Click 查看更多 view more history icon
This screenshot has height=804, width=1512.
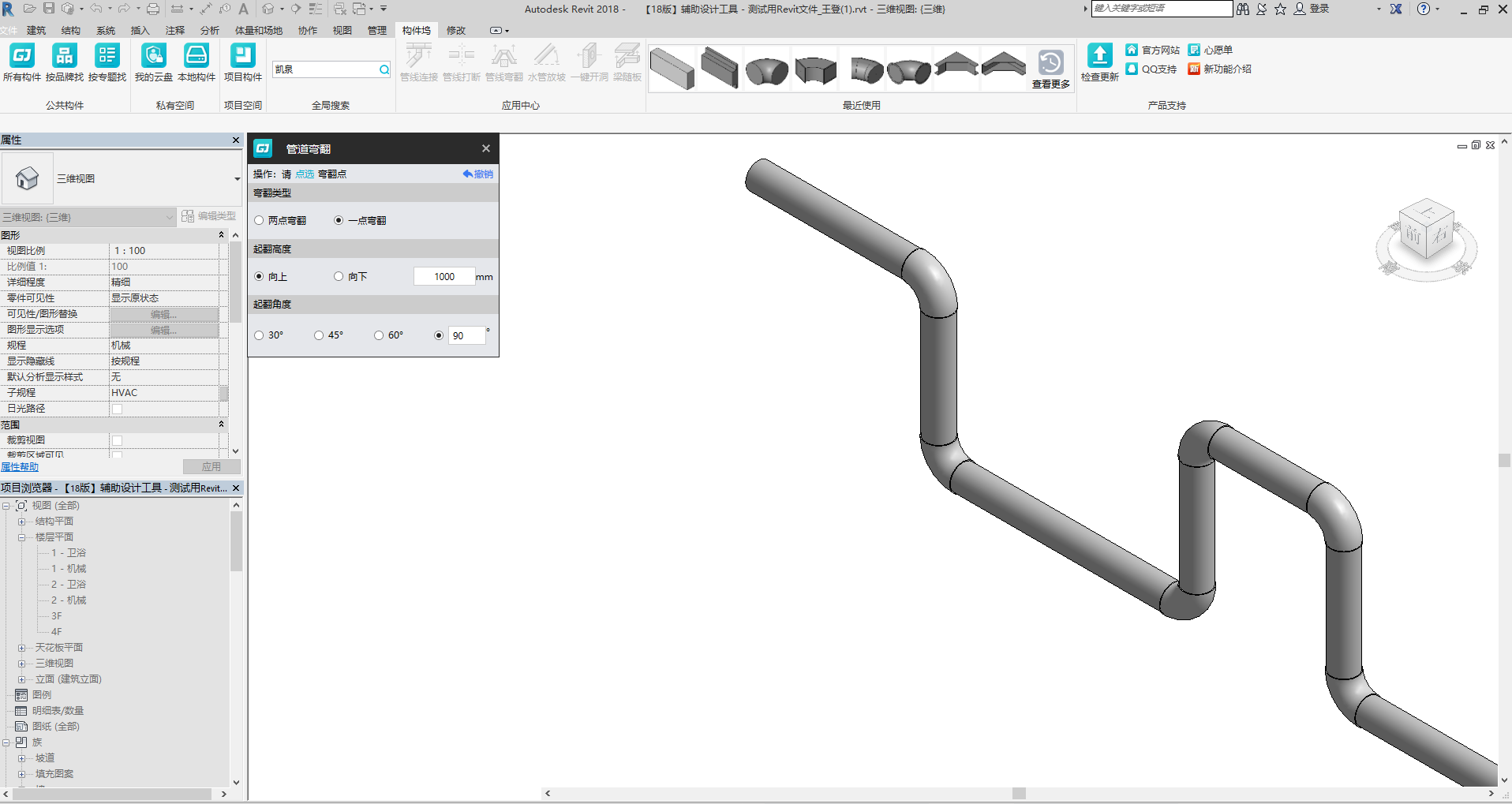tap(1051, 69)
